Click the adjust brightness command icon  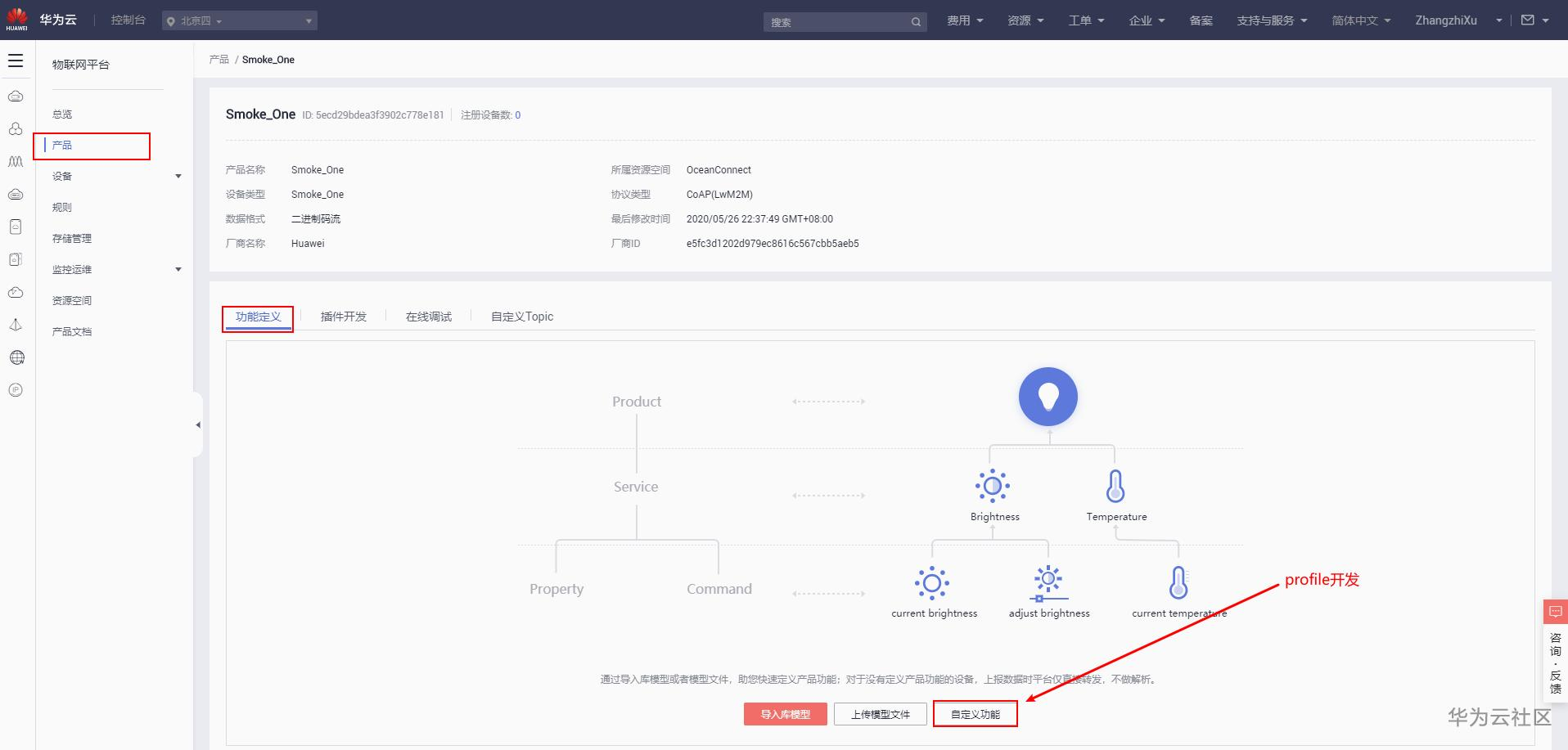(x=1048, y=583)
